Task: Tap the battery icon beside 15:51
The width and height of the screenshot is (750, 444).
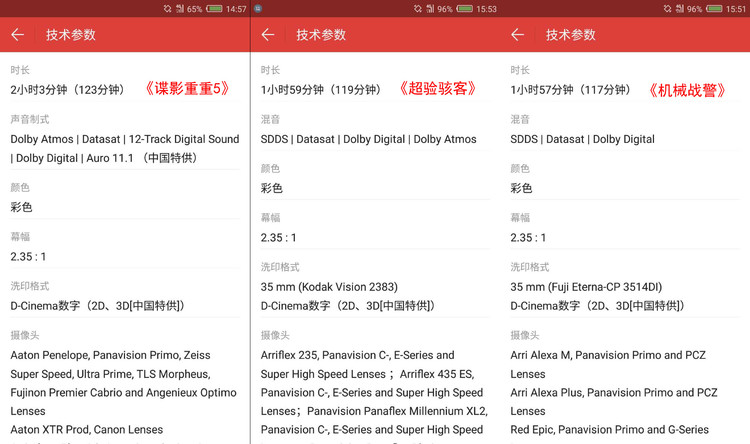Action: [x=715, y=8]
